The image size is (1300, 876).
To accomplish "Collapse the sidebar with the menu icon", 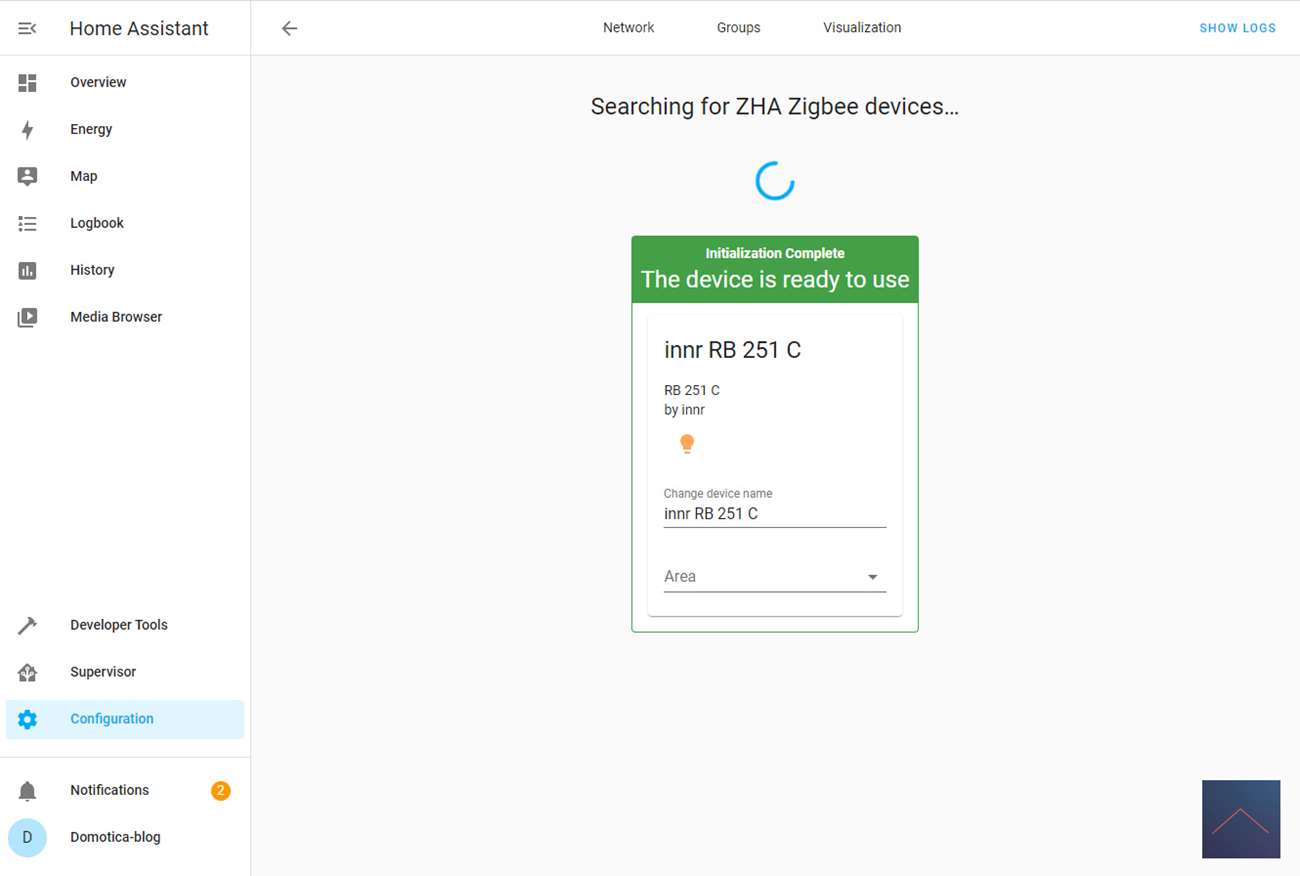I will pyautogui.click(x=27, y=29).
